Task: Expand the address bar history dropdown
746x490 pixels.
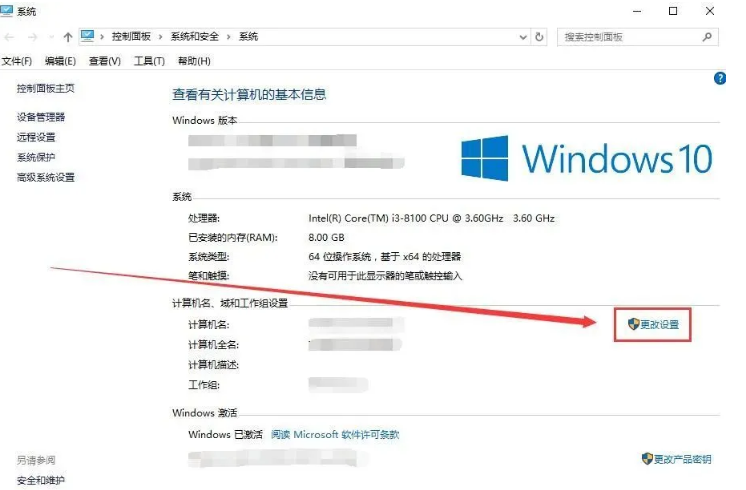Action: click(x=523, y=37)
